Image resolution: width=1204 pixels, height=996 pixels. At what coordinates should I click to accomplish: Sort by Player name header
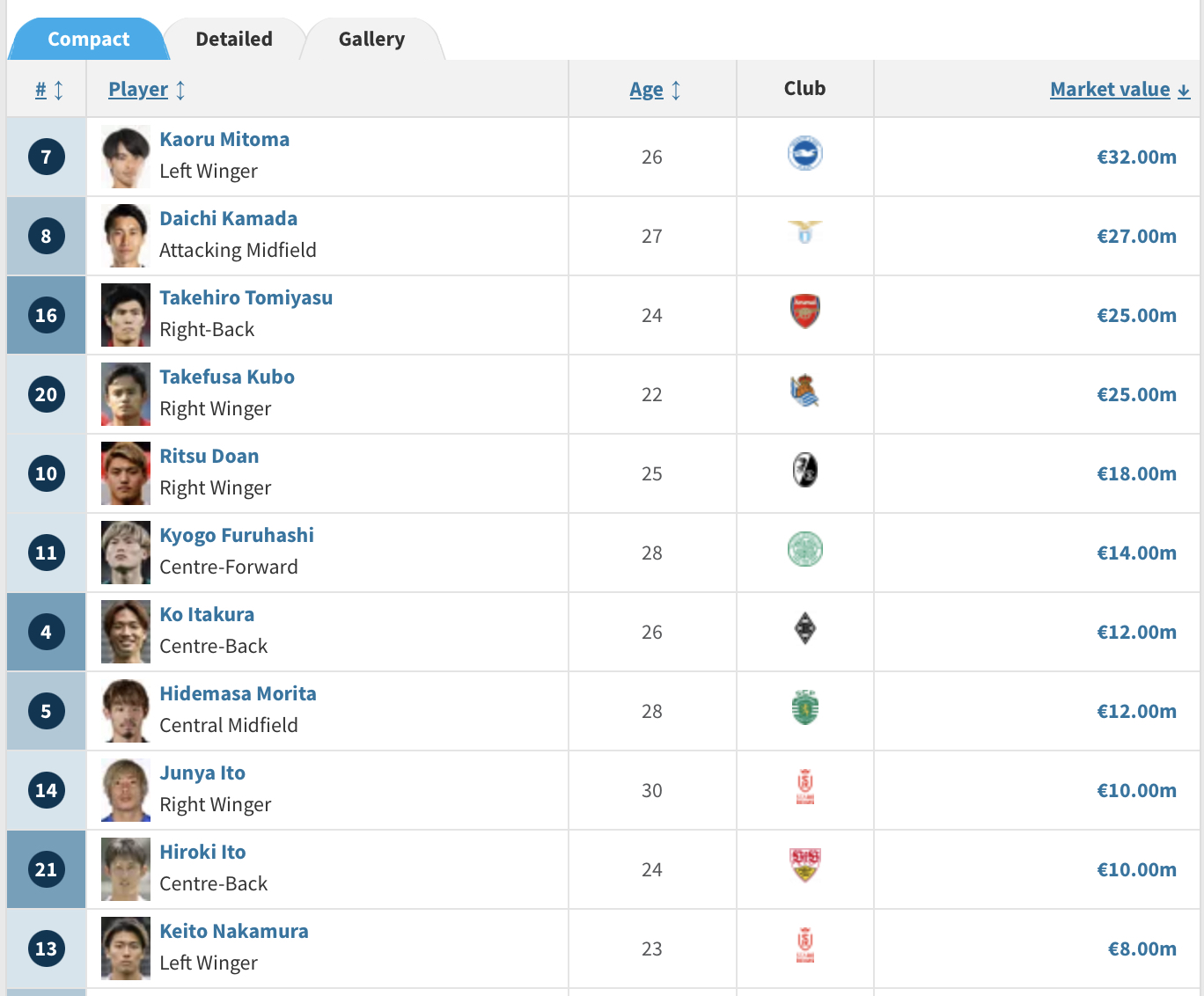[146, 90]
